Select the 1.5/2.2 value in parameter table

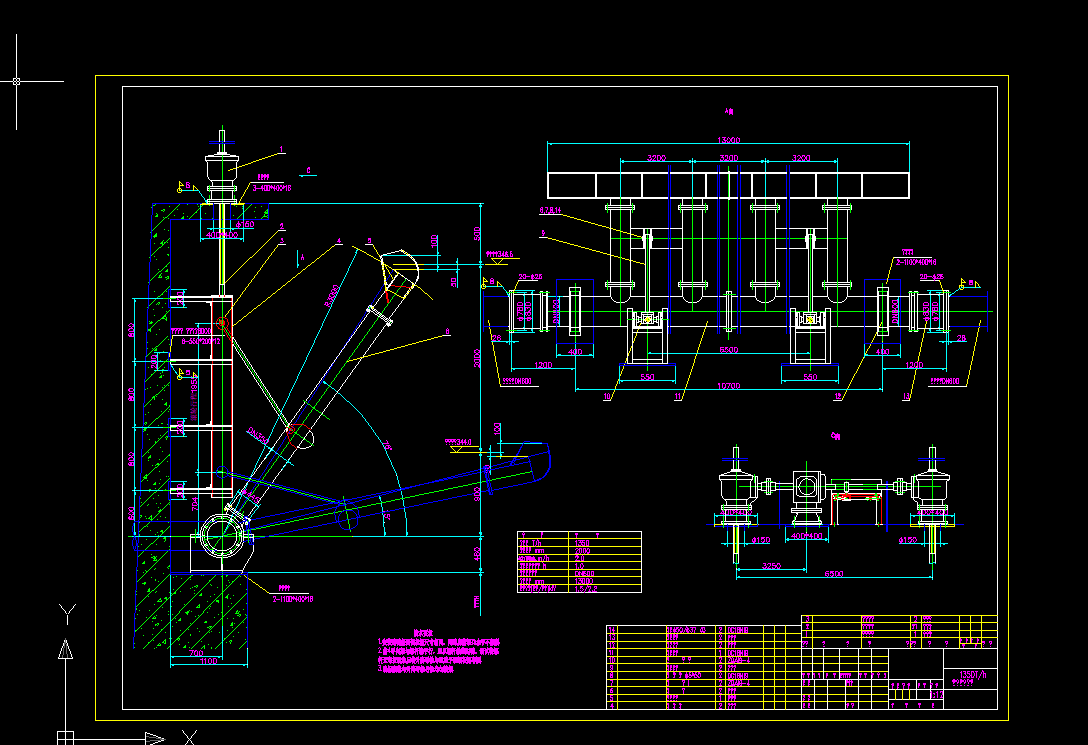click(x=586, y=588)
